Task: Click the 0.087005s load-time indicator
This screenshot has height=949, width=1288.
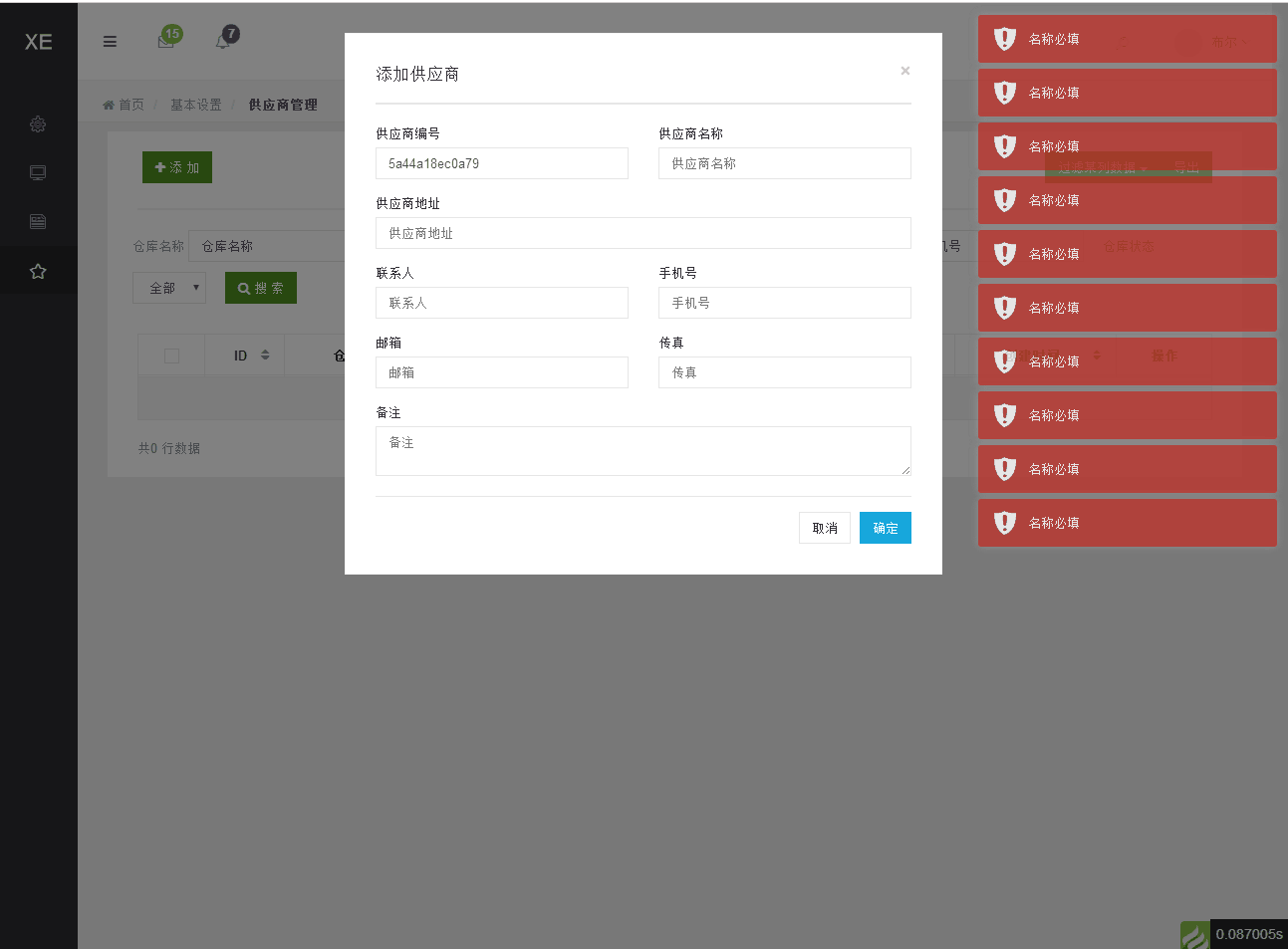Action: point(1248,934)
